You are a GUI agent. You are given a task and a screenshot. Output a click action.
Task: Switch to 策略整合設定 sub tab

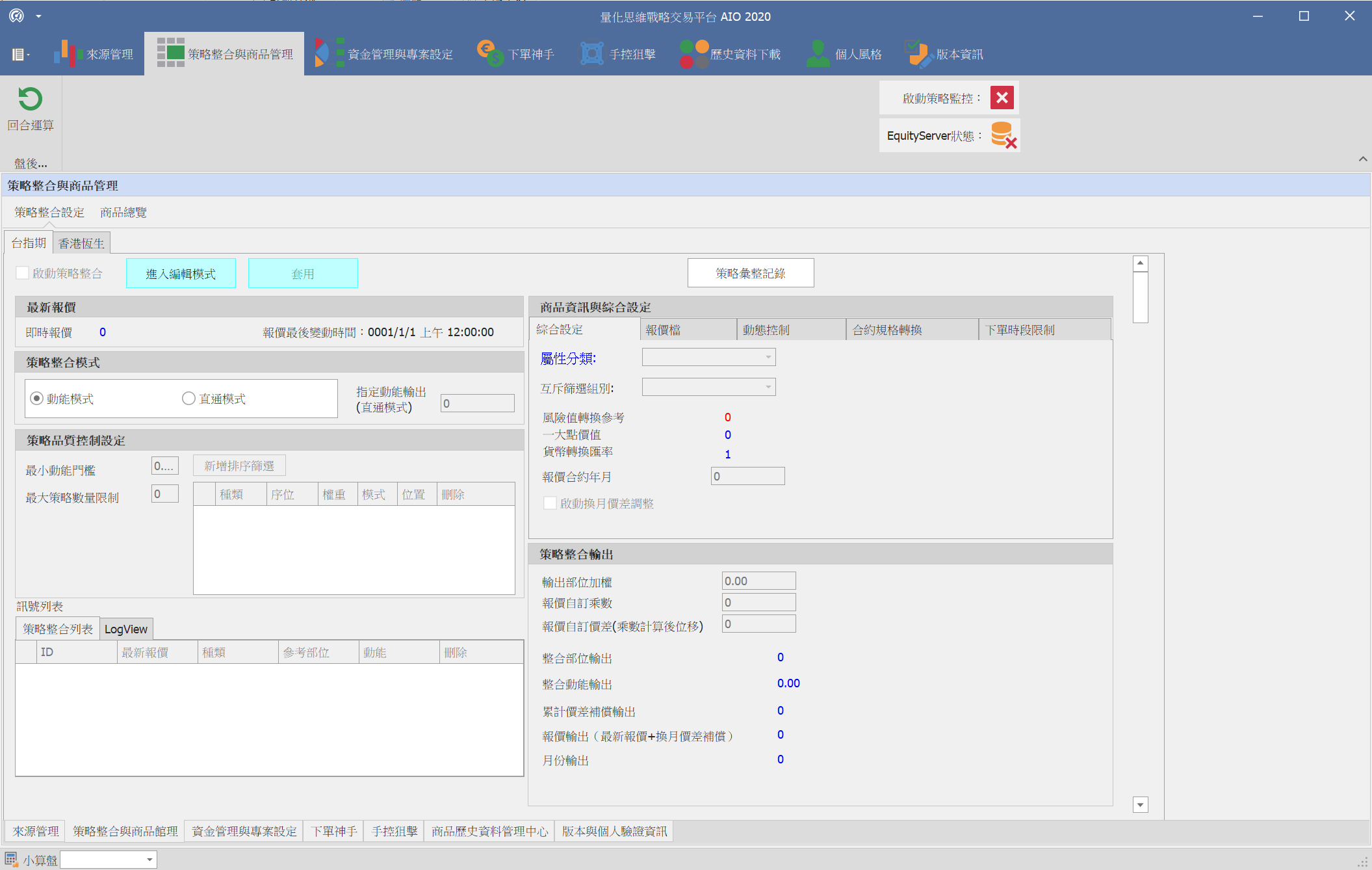pos(49,213)
